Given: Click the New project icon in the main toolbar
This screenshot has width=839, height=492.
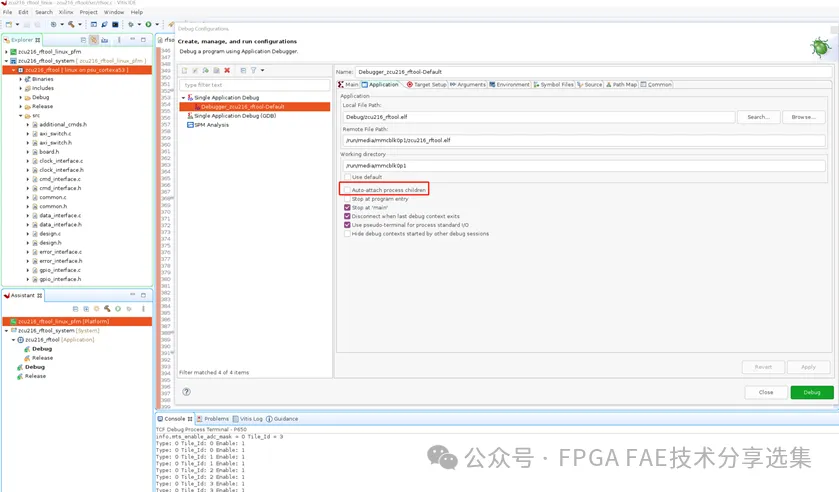Looking at the screenshot, I should pyautogui.click(x=9, y=24).
